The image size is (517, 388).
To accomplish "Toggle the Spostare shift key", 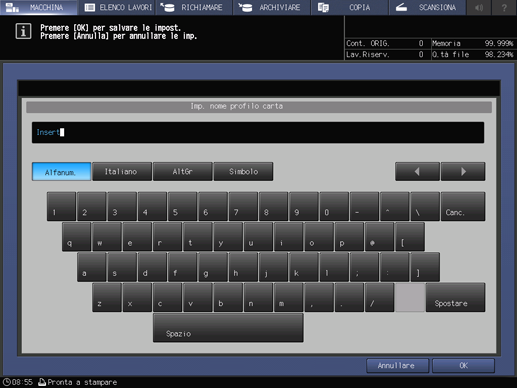I will pos(455,297).
